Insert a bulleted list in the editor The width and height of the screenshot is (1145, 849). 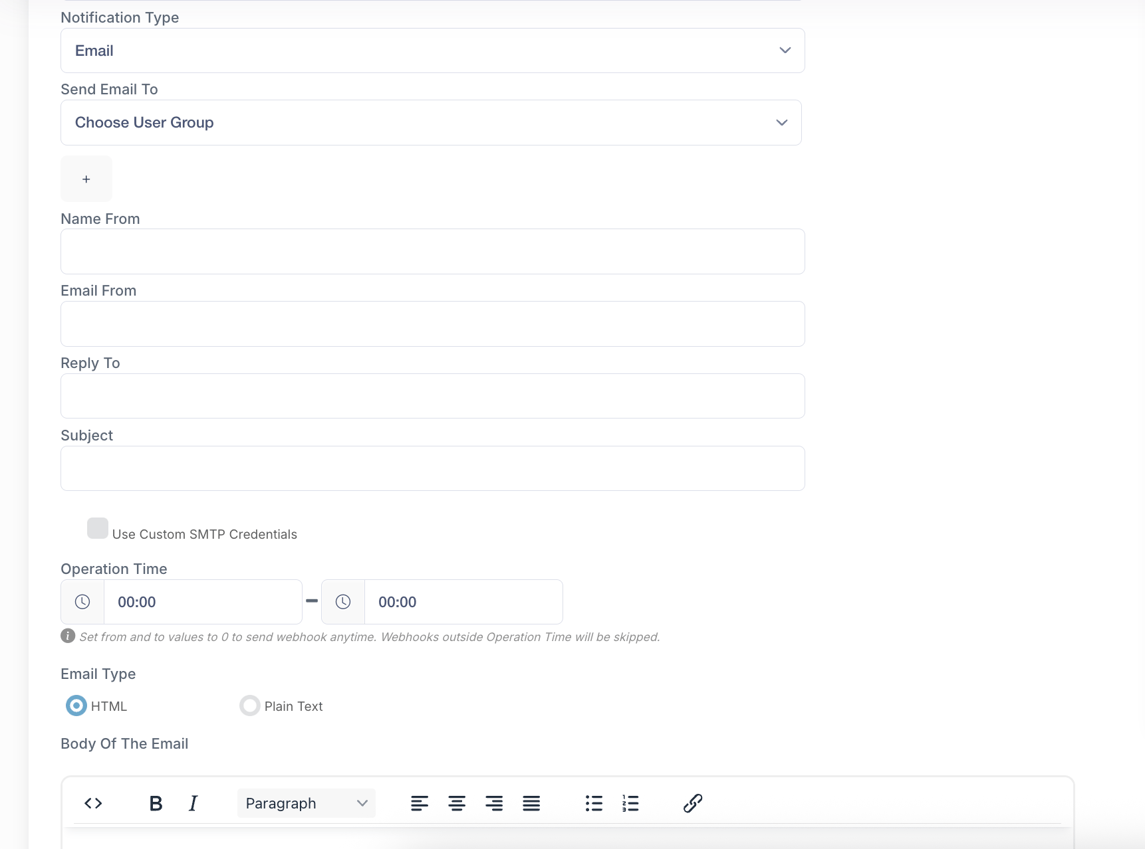[593, 802]
